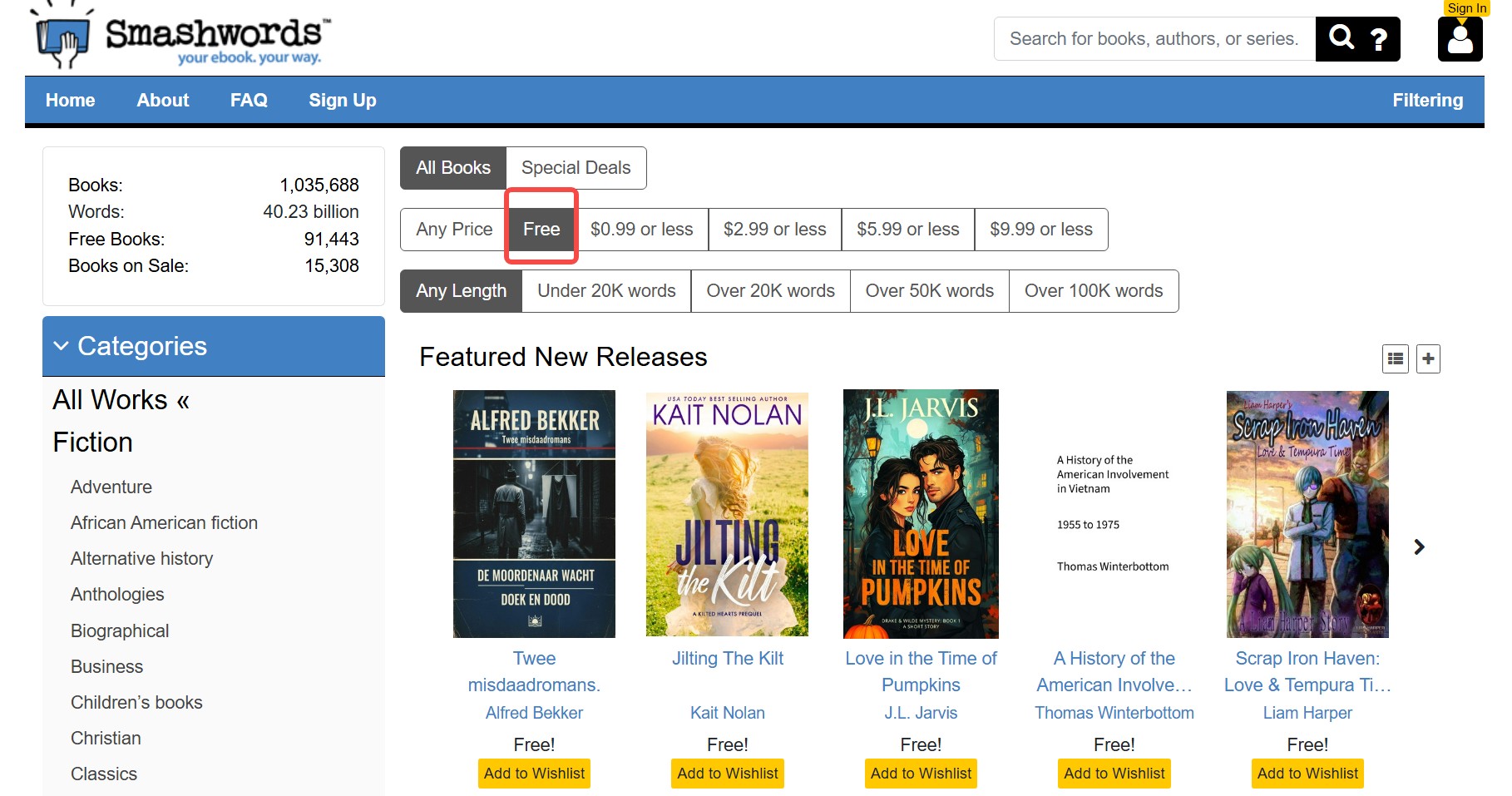The image size is (1512, 796).
Task: Open Sign In via the account person icon
Action: 1460,40
